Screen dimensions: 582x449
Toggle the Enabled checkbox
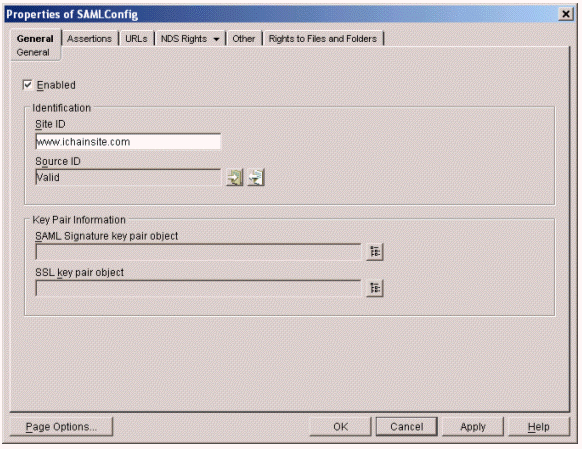pos(27,85)
